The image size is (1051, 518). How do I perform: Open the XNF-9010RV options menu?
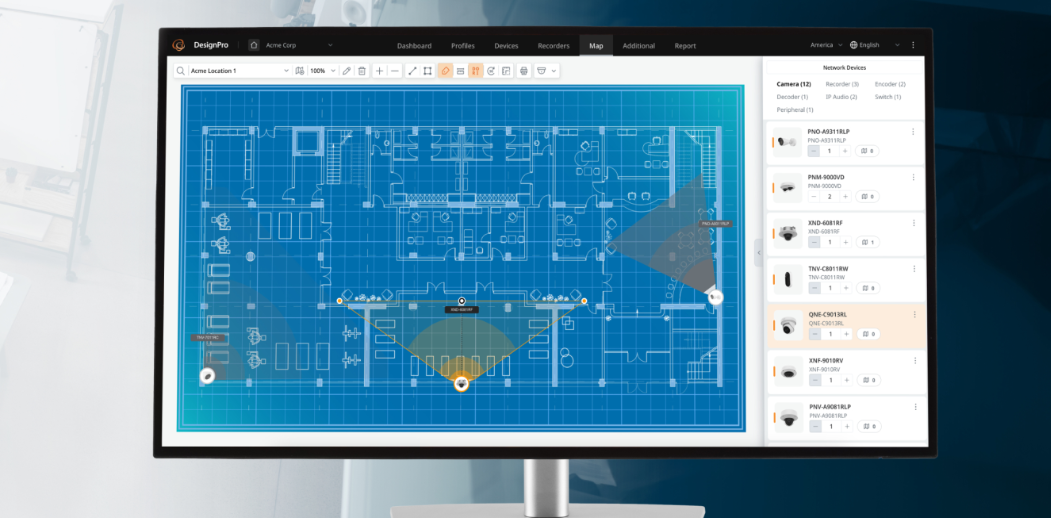pos(914,361)
